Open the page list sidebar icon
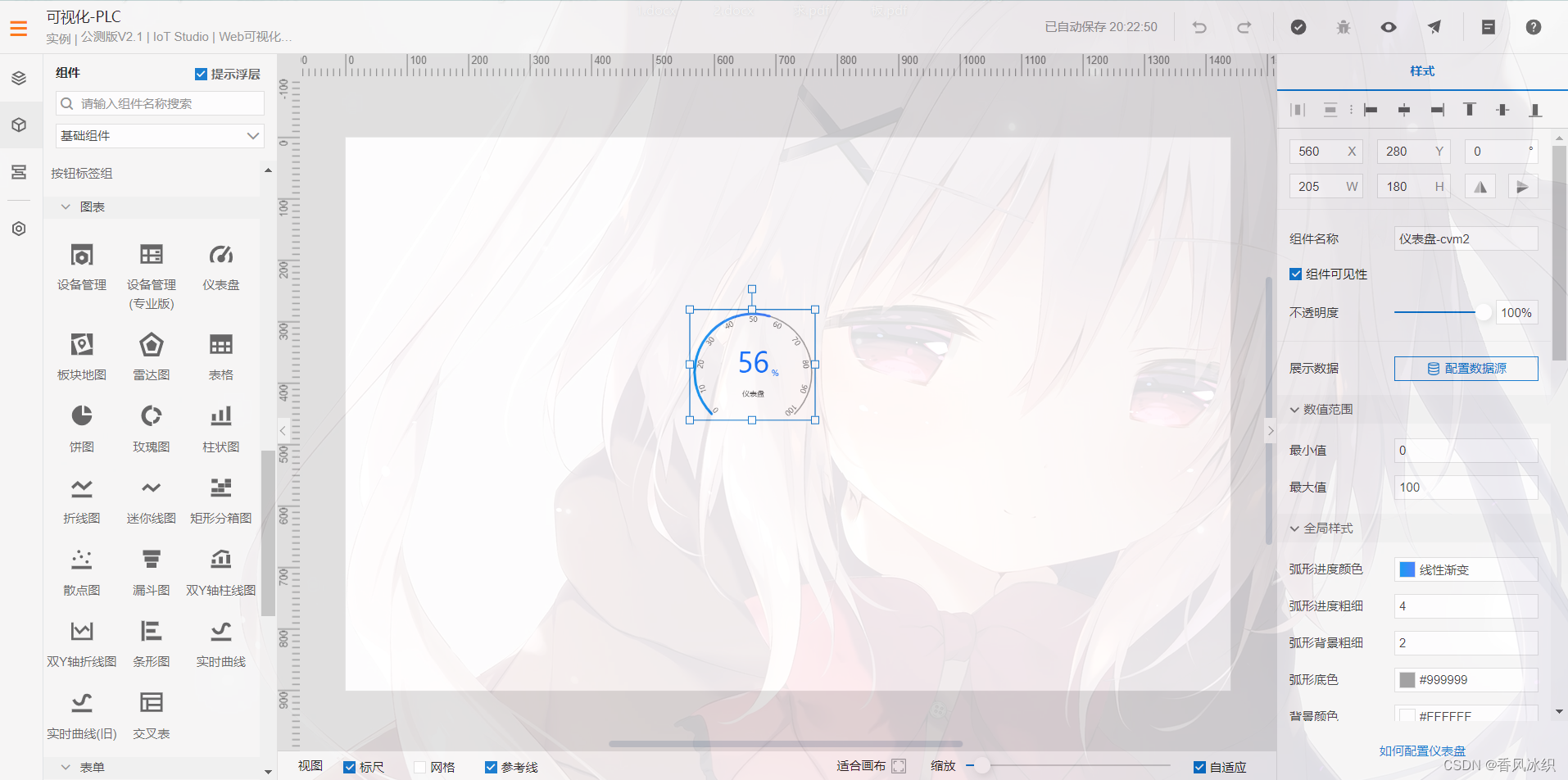The height and width of the screenshot is (780, 1568). pyautogui.click(x=19, y=172)
